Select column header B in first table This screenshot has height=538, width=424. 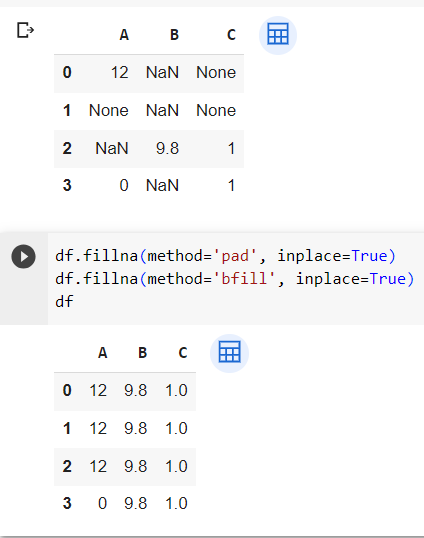(x=174, y=35)
